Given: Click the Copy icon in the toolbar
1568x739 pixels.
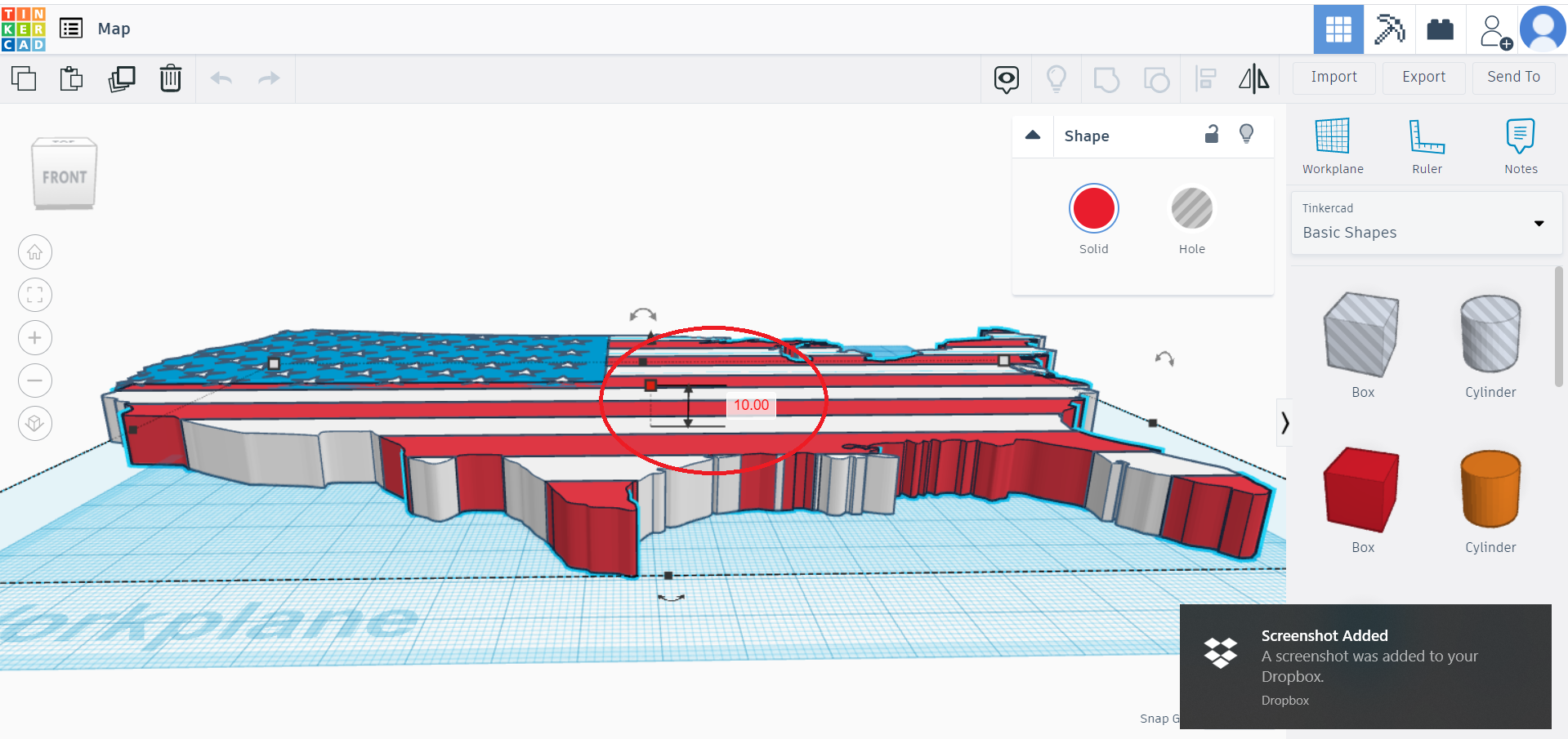Looking at the screenshot, I should pos(24,78).
